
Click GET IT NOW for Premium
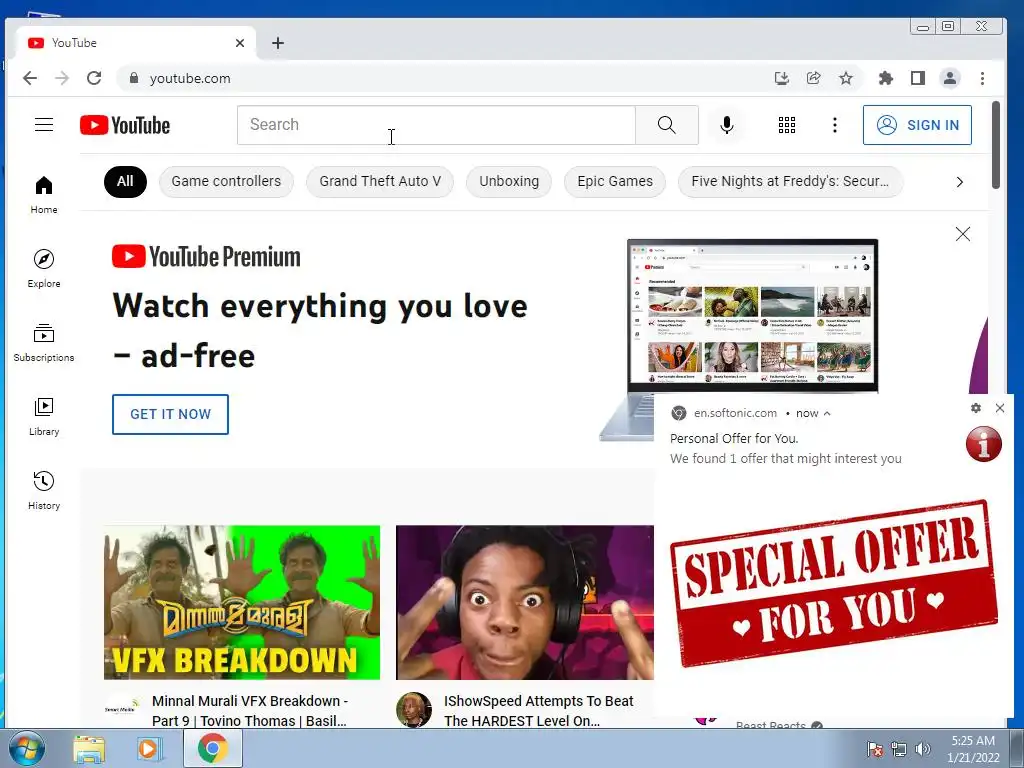pos(170,414)
